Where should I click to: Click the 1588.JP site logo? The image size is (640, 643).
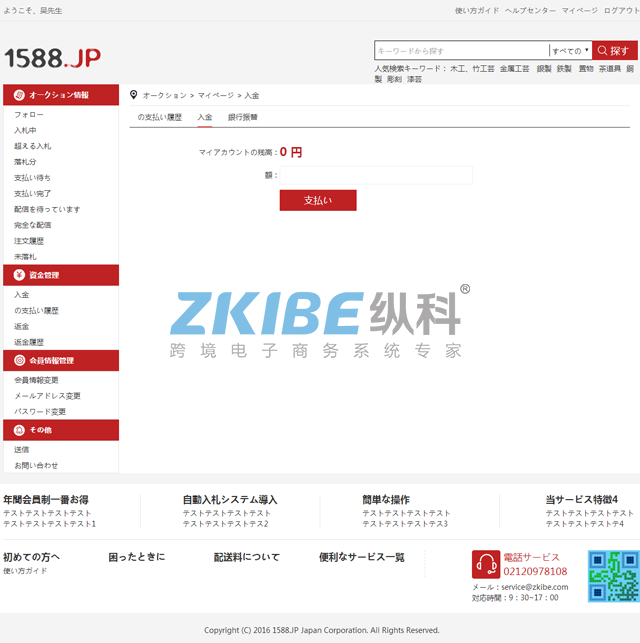[52, 58]
